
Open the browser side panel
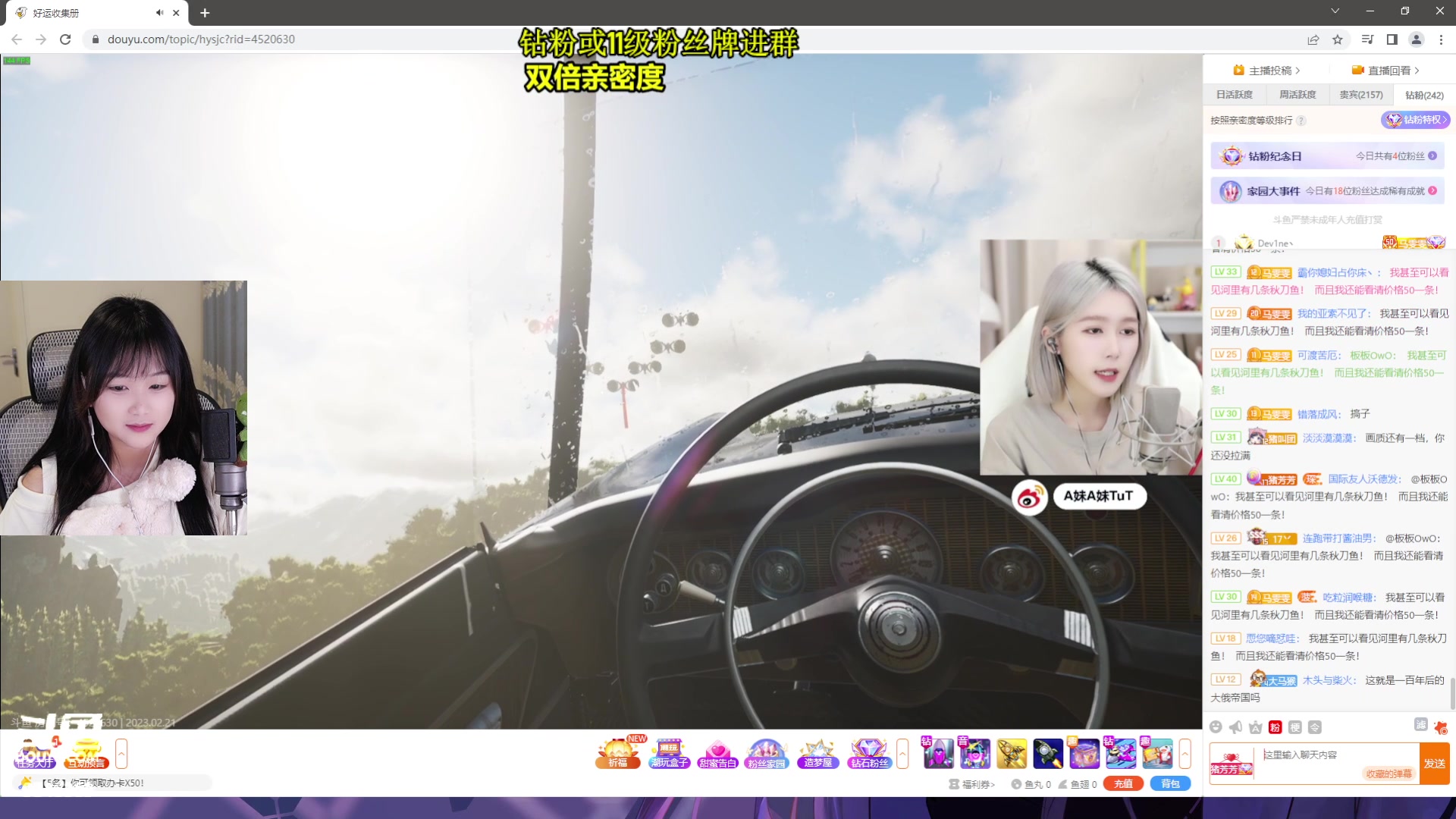coord(1392,39)
